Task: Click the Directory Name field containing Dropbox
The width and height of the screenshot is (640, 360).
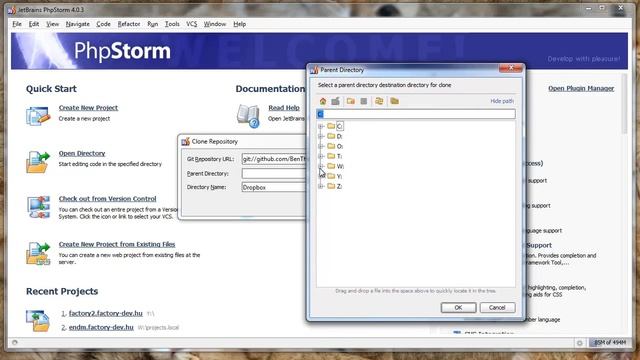Action: (274, 187)
